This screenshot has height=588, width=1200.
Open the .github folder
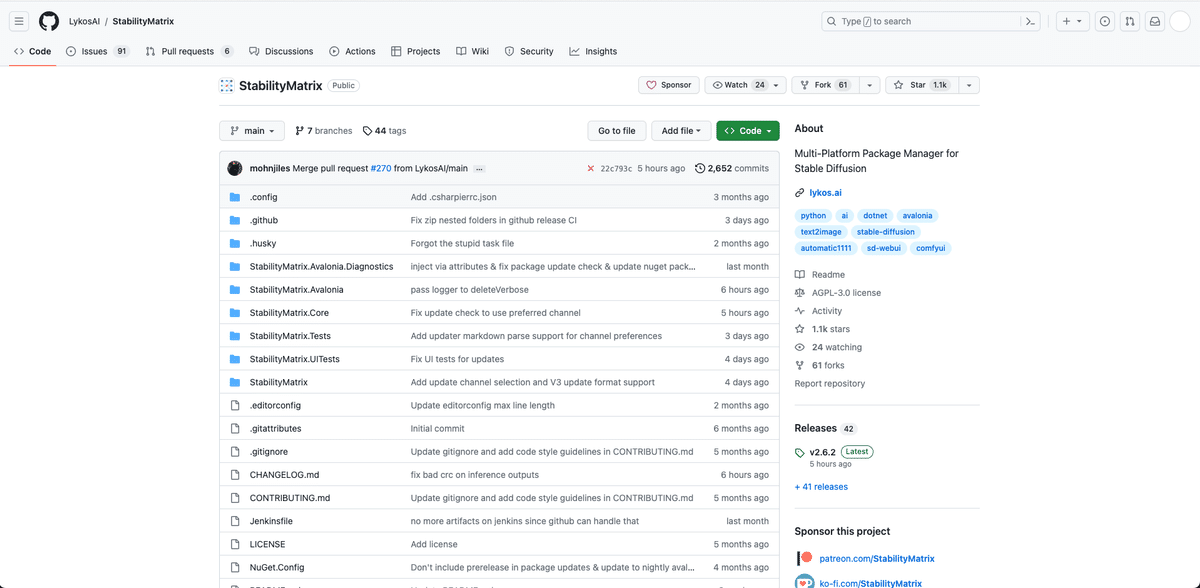click(x=264, y=220)
